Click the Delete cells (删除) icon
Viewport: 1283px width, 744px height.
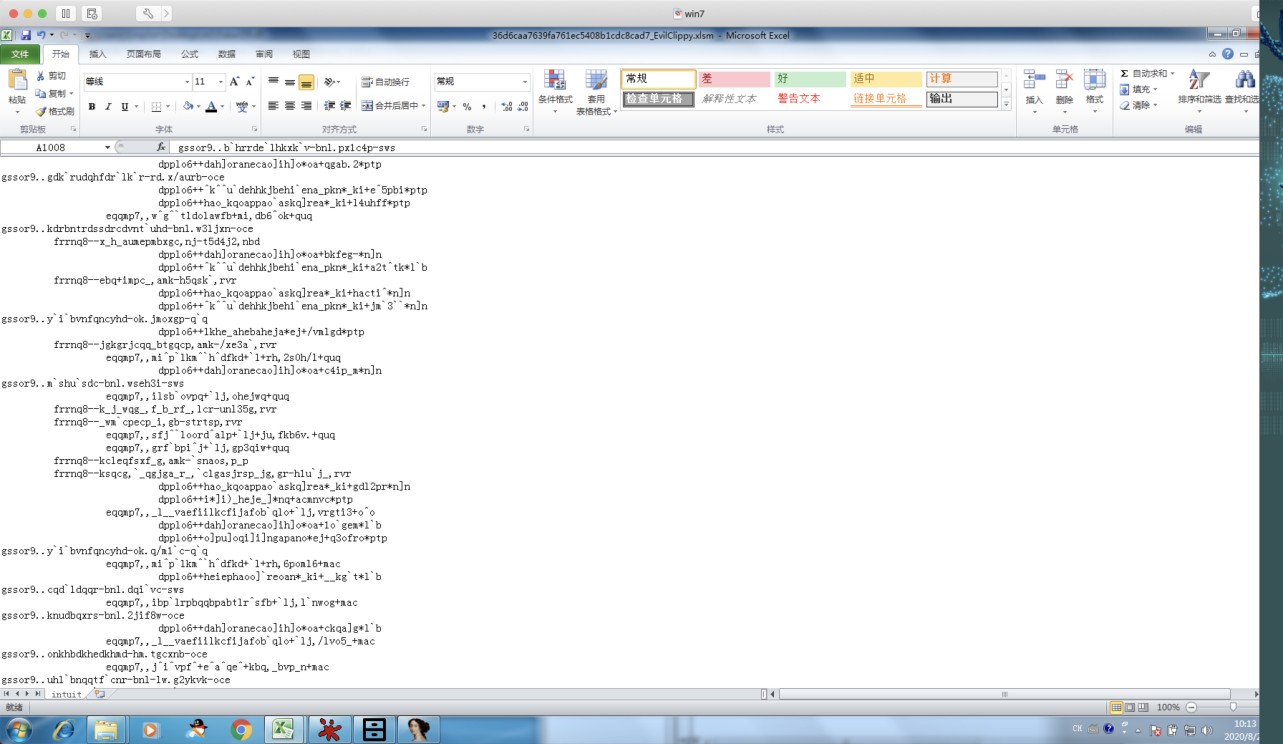coord(1064,80)
